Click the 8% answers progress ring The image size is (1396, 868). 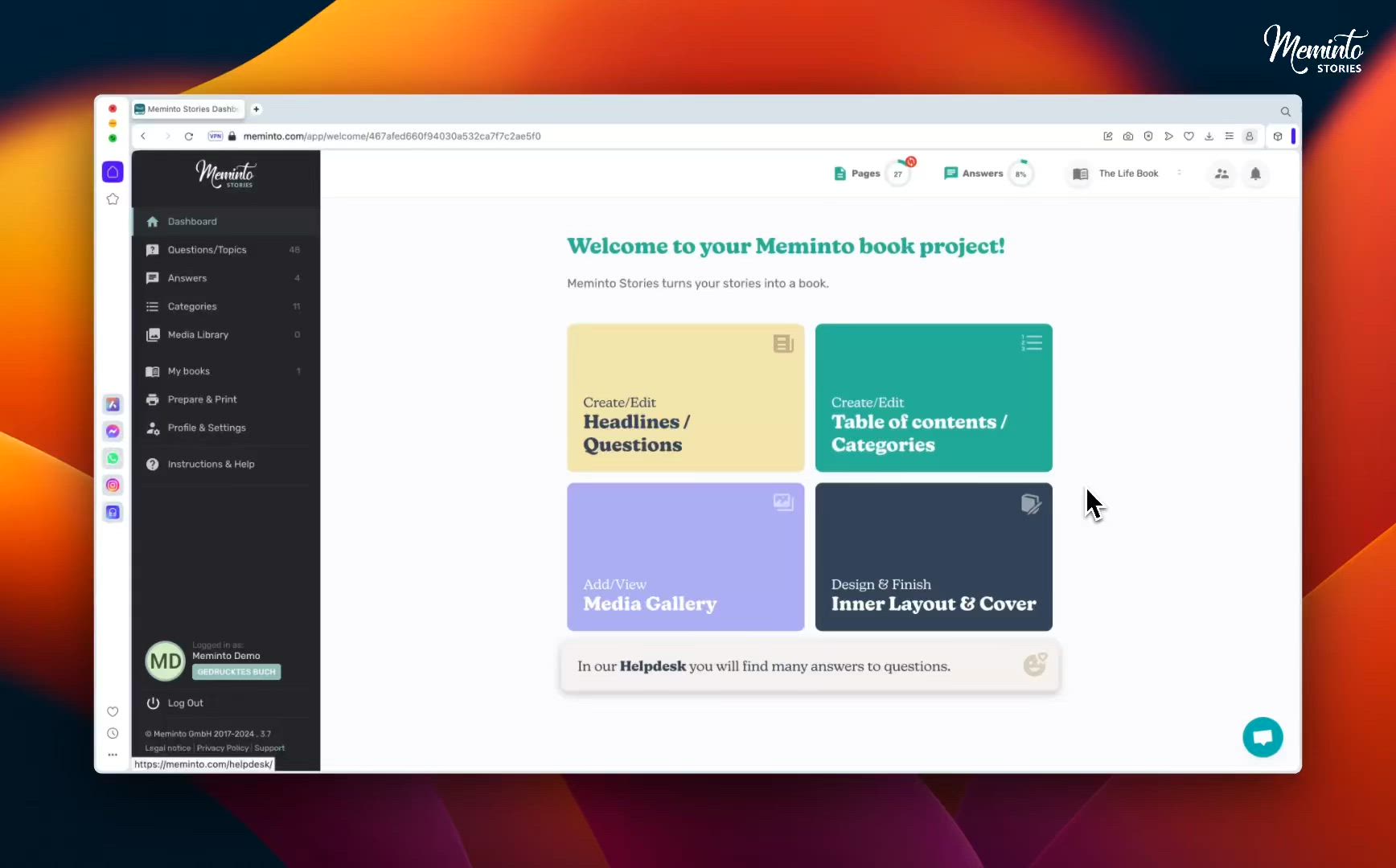pos(1021,174)
